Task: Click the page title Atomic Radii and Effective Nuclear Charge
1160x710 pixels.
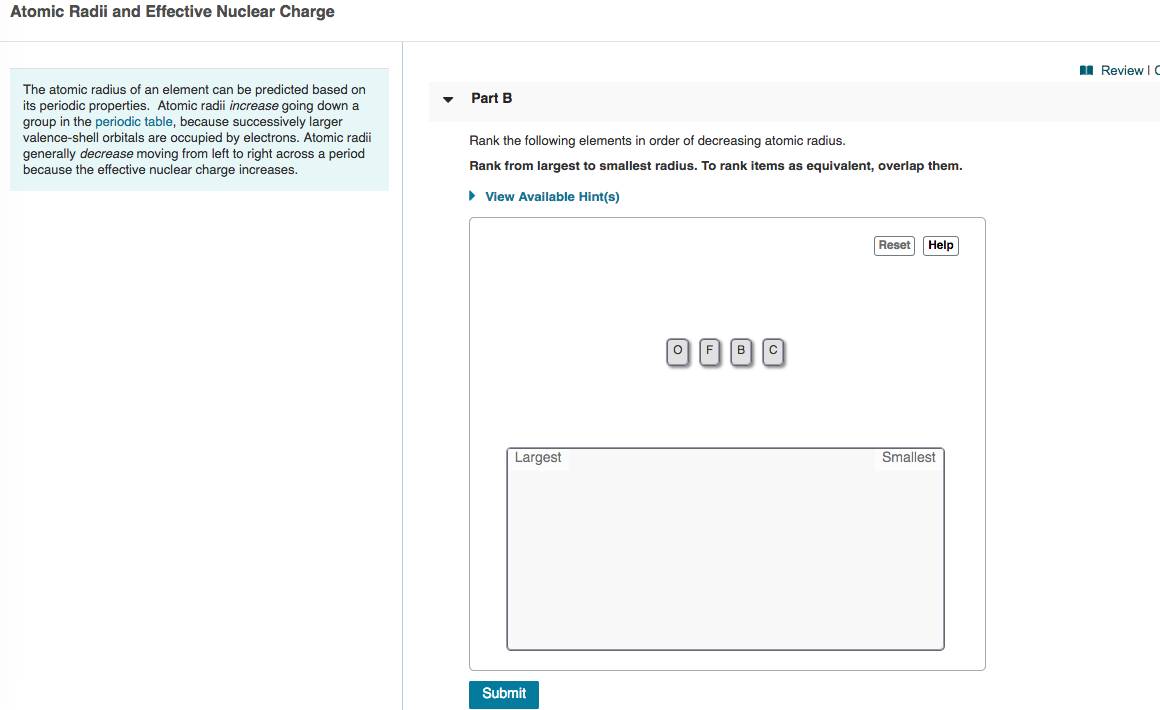Action: (172, 12)
